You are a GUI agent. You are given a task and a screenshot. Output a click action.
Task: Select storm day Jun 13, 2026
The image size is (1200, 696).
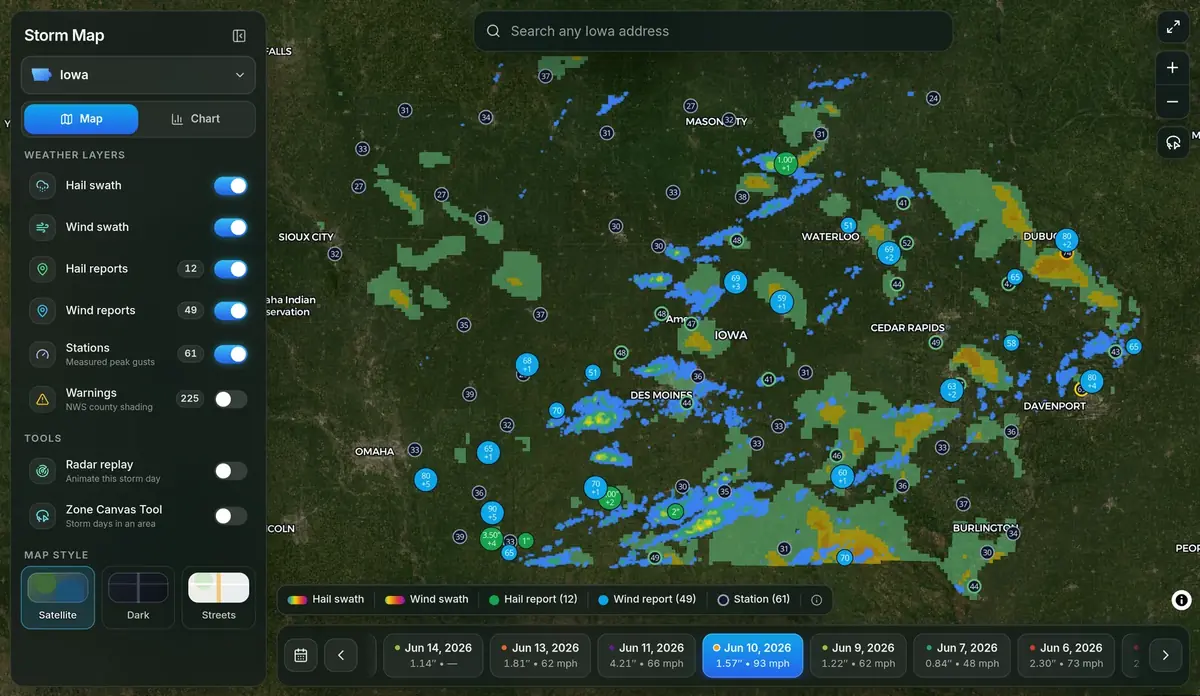540,655
